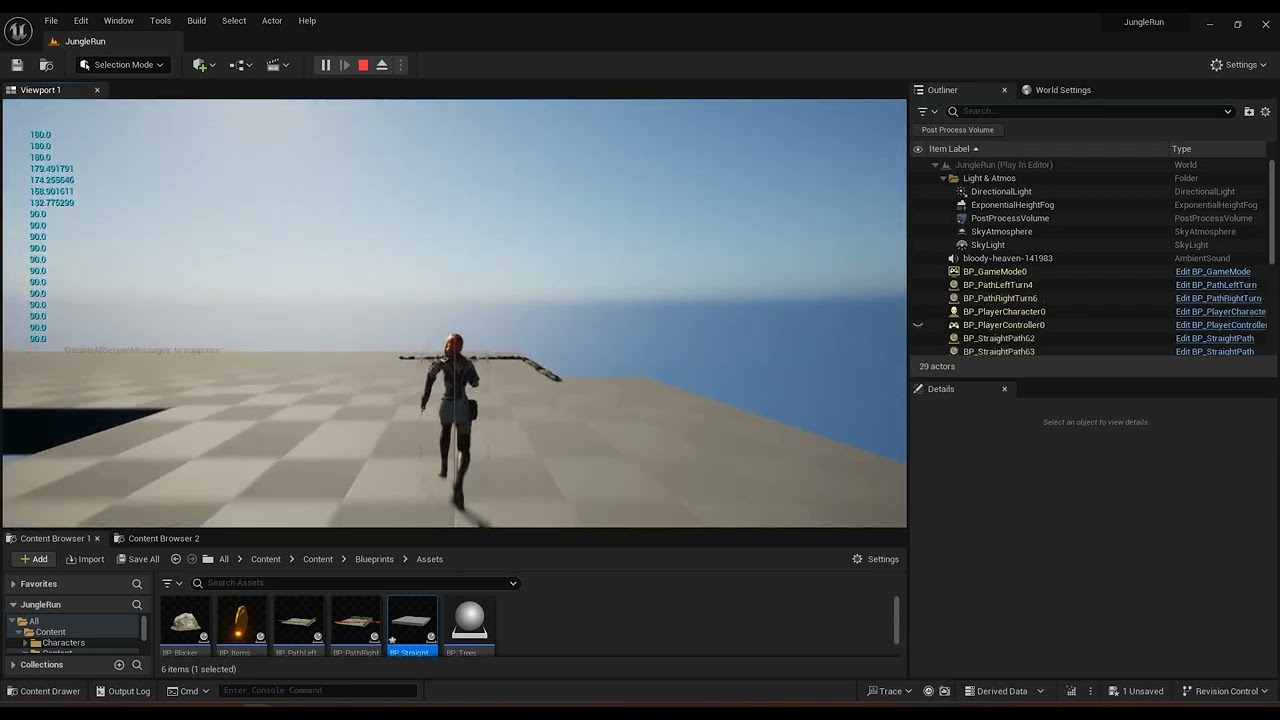Image resolution: width=1280 pixels, height=720 pixels.
Task: Open the Content Drawer
Action: coord(43,691)
